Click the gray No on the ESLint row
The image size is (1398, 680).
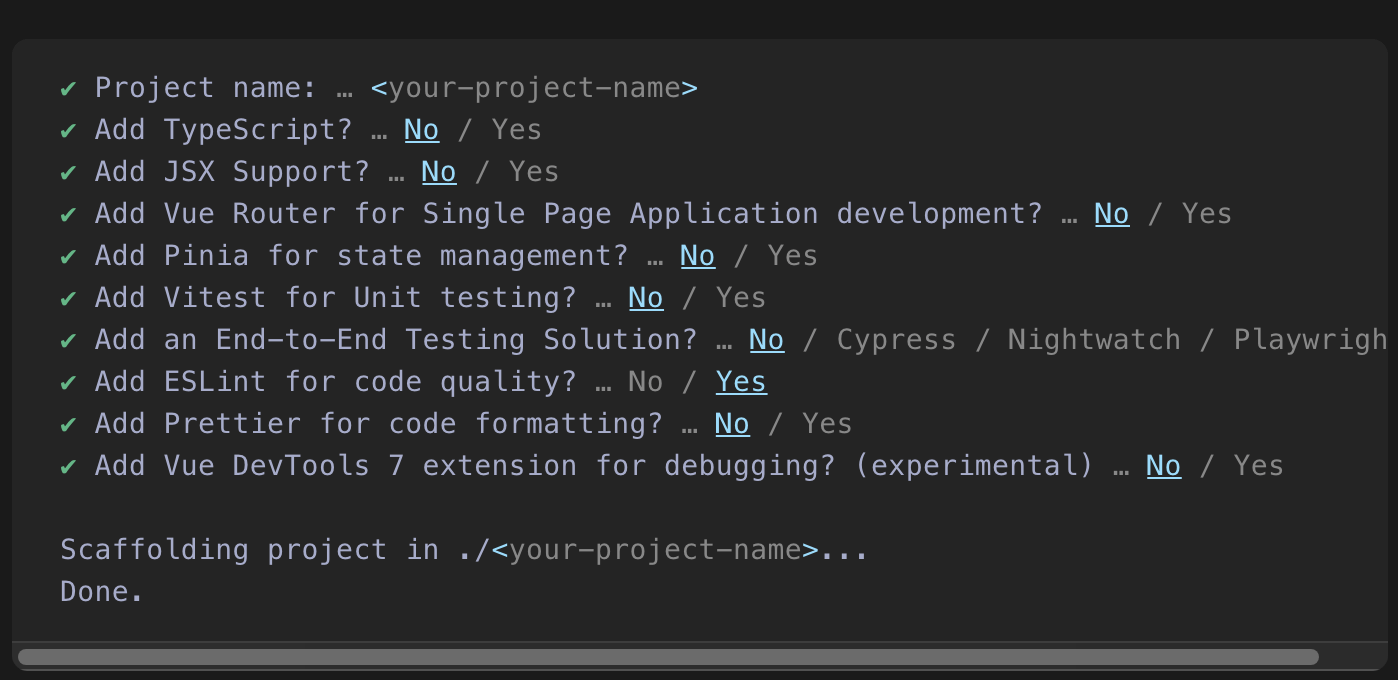click(x=646, y=382)
